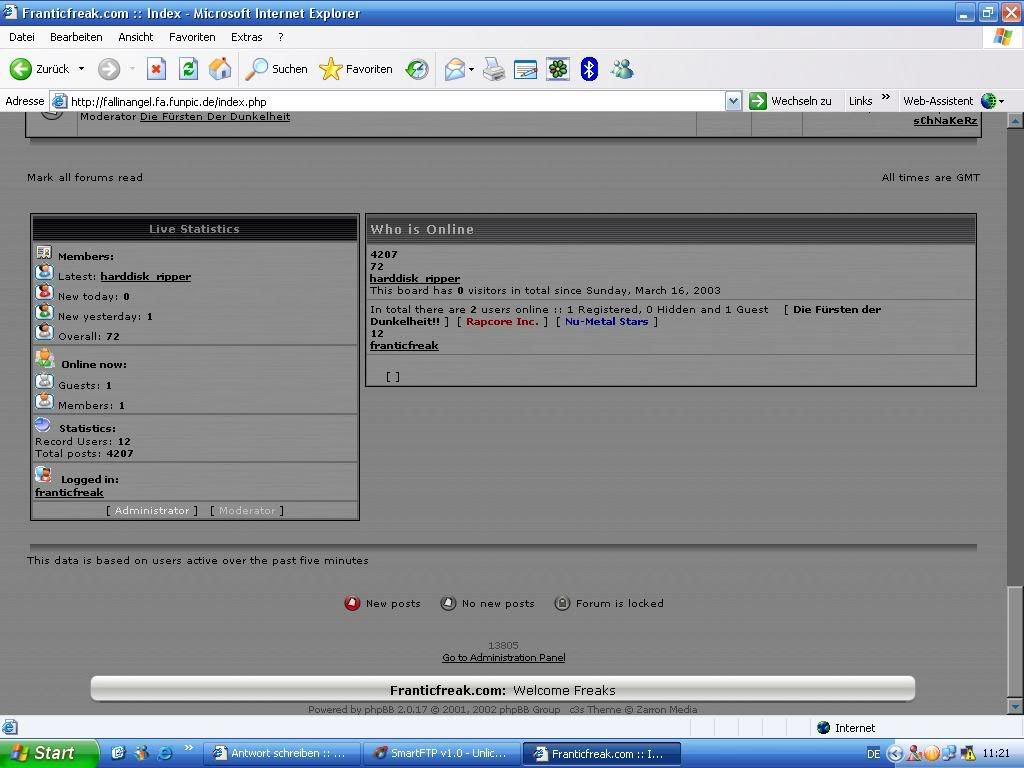The image size is (1024, 768).
Task: Click the page scrollbar down arrow
Action: pyautogui.click(x=1015, y=706)
